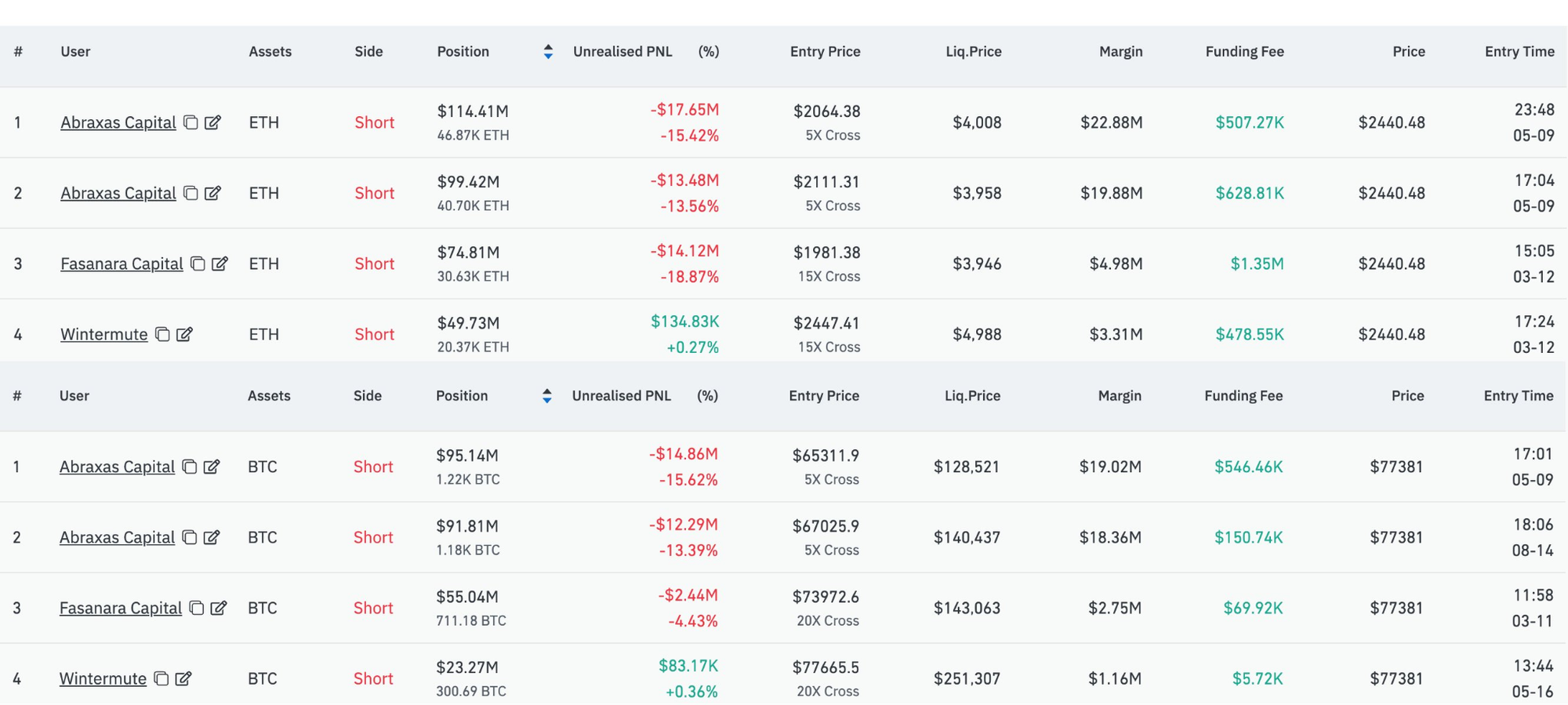Click Entry Time header in BTC table
The height and width of the screenshot is (705, 1568).
coord(1519,396)
